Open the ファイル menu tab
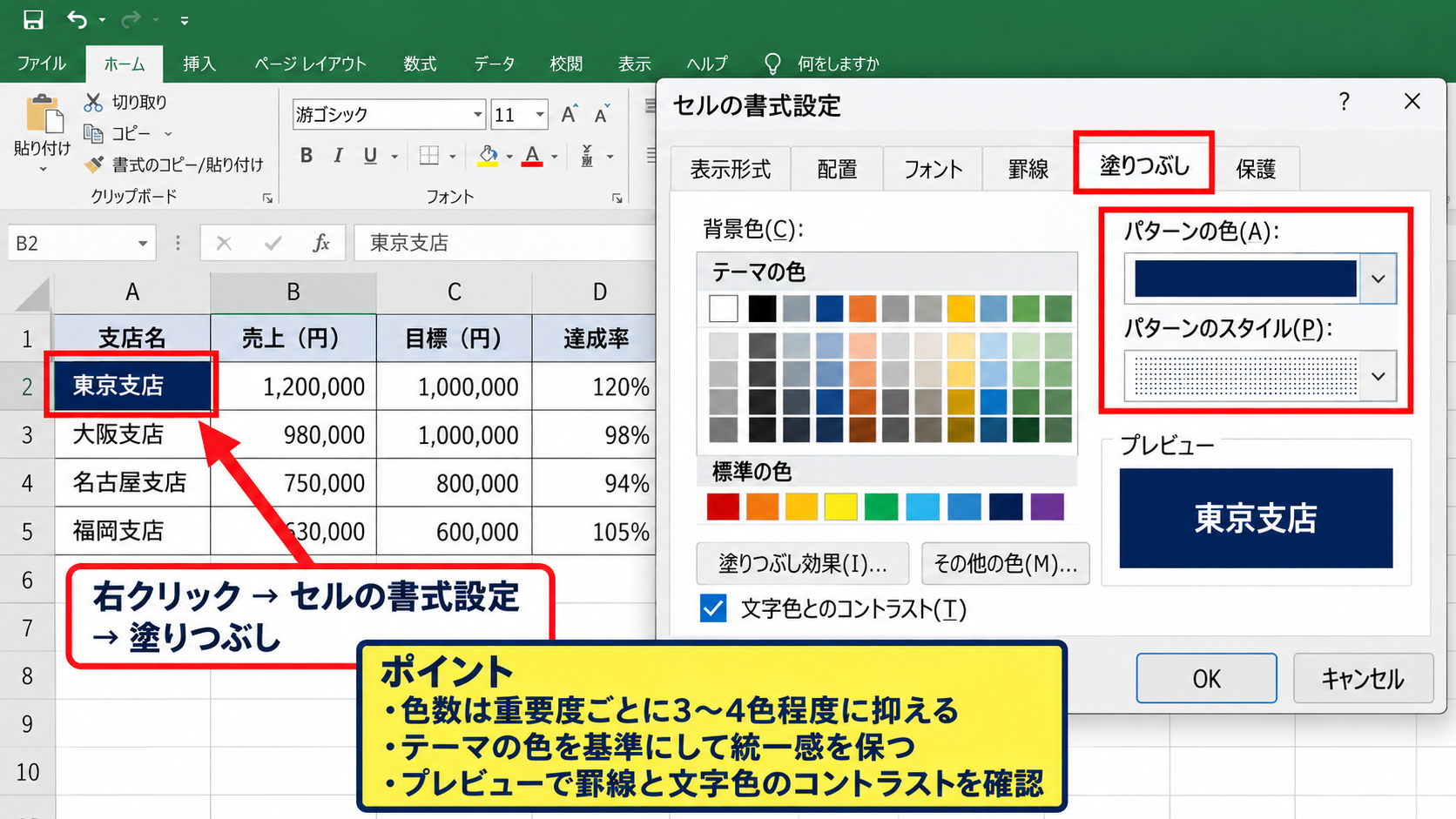1456x819 pixels. (x=42, y=64)
